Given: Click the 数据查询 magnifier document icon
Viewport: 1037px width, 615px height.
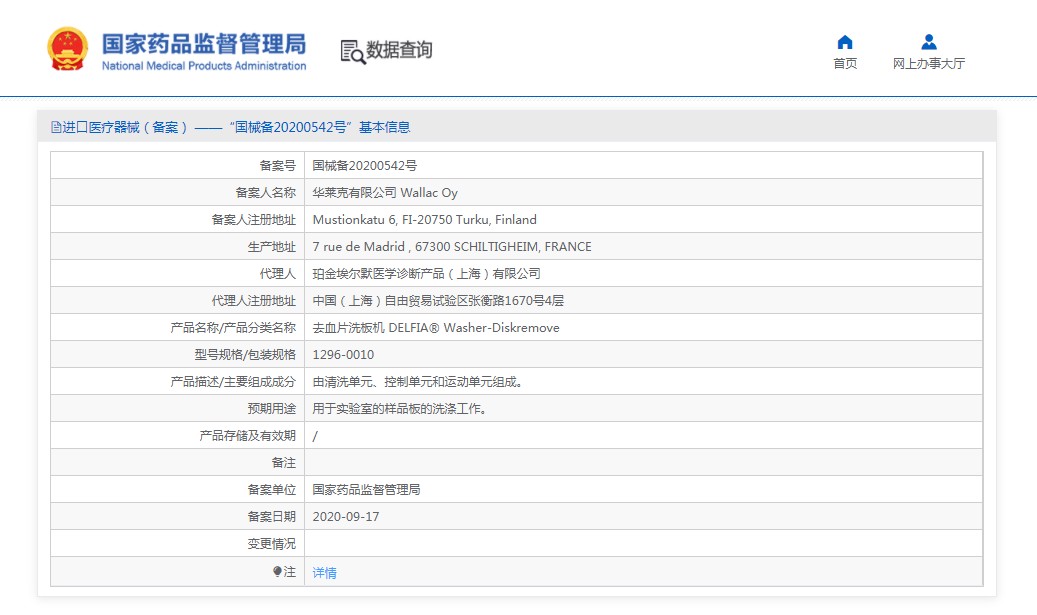Looking at the screenshot, I should [352, 51].
